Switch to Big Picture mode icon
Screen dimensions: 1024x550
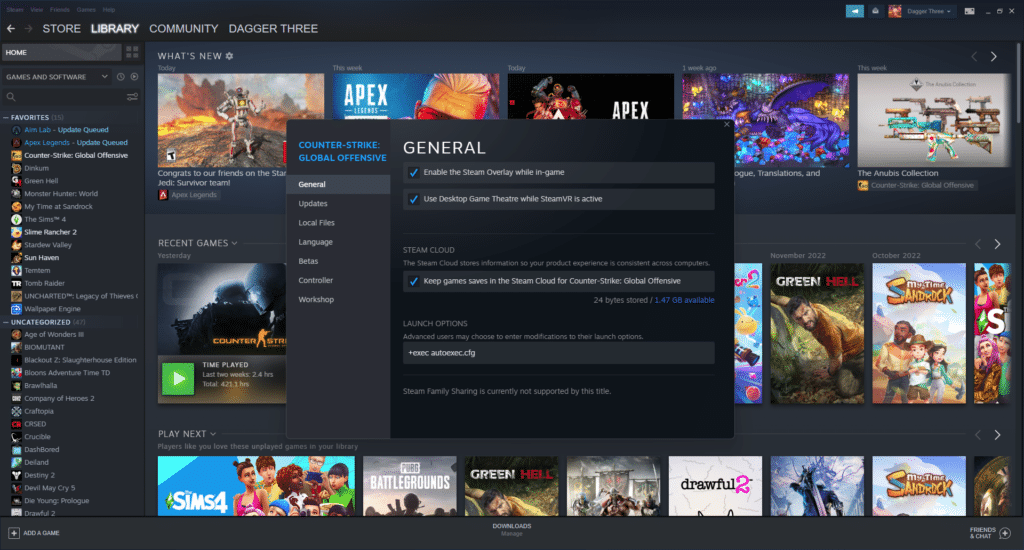[969, 11]
